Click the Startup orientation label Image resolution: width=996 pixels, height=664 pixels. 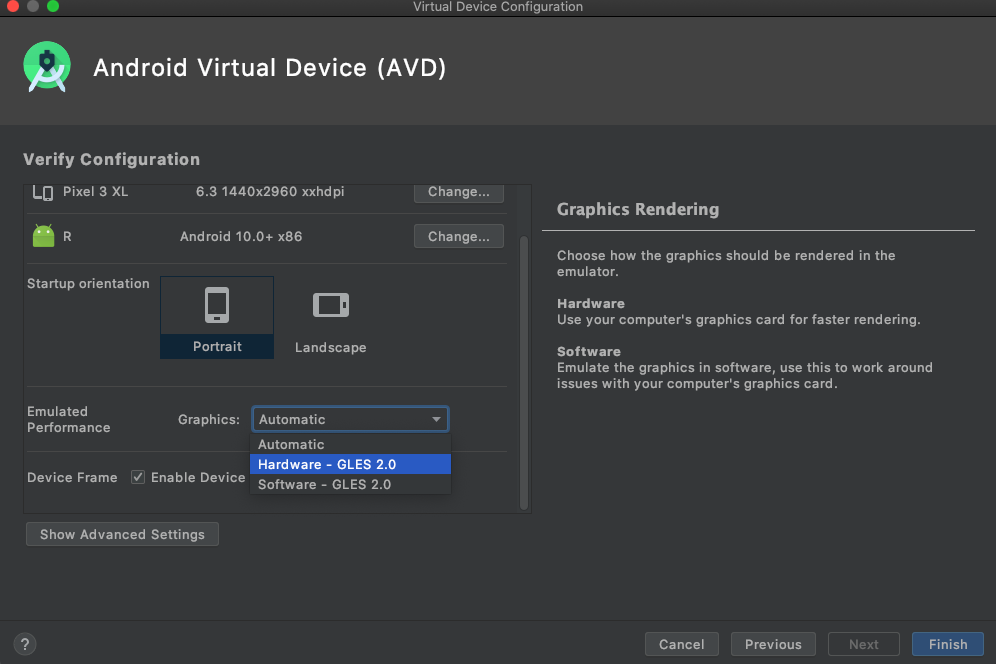tap(88, 283)
